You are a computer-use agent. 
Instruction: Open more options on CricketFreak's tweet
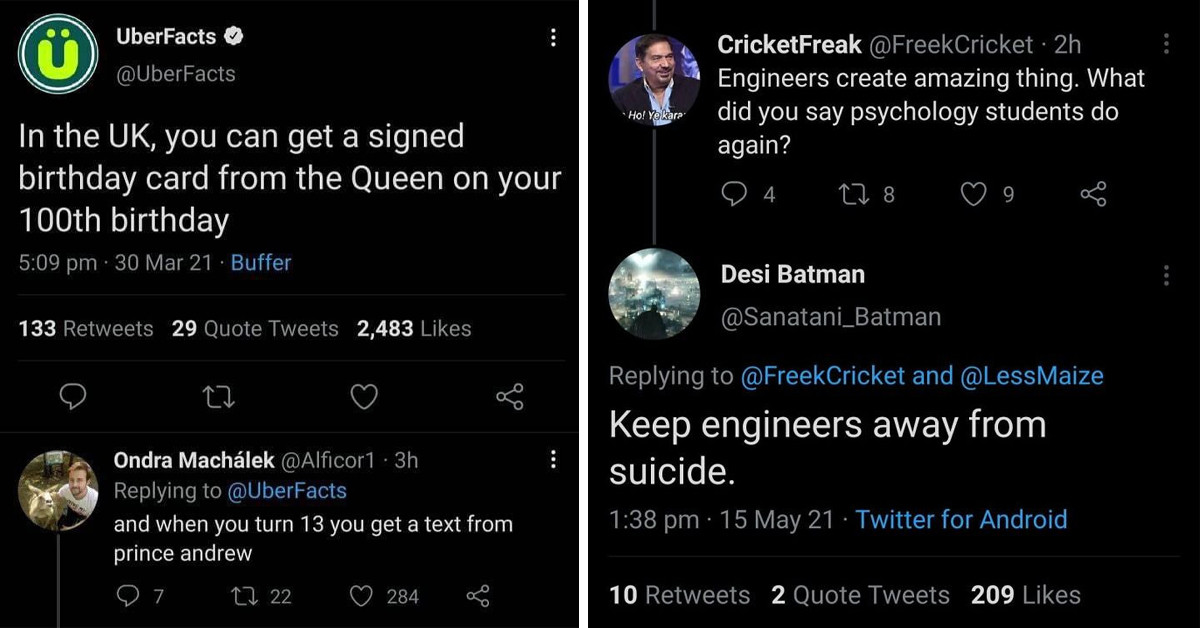click(x=1166, y=44)
